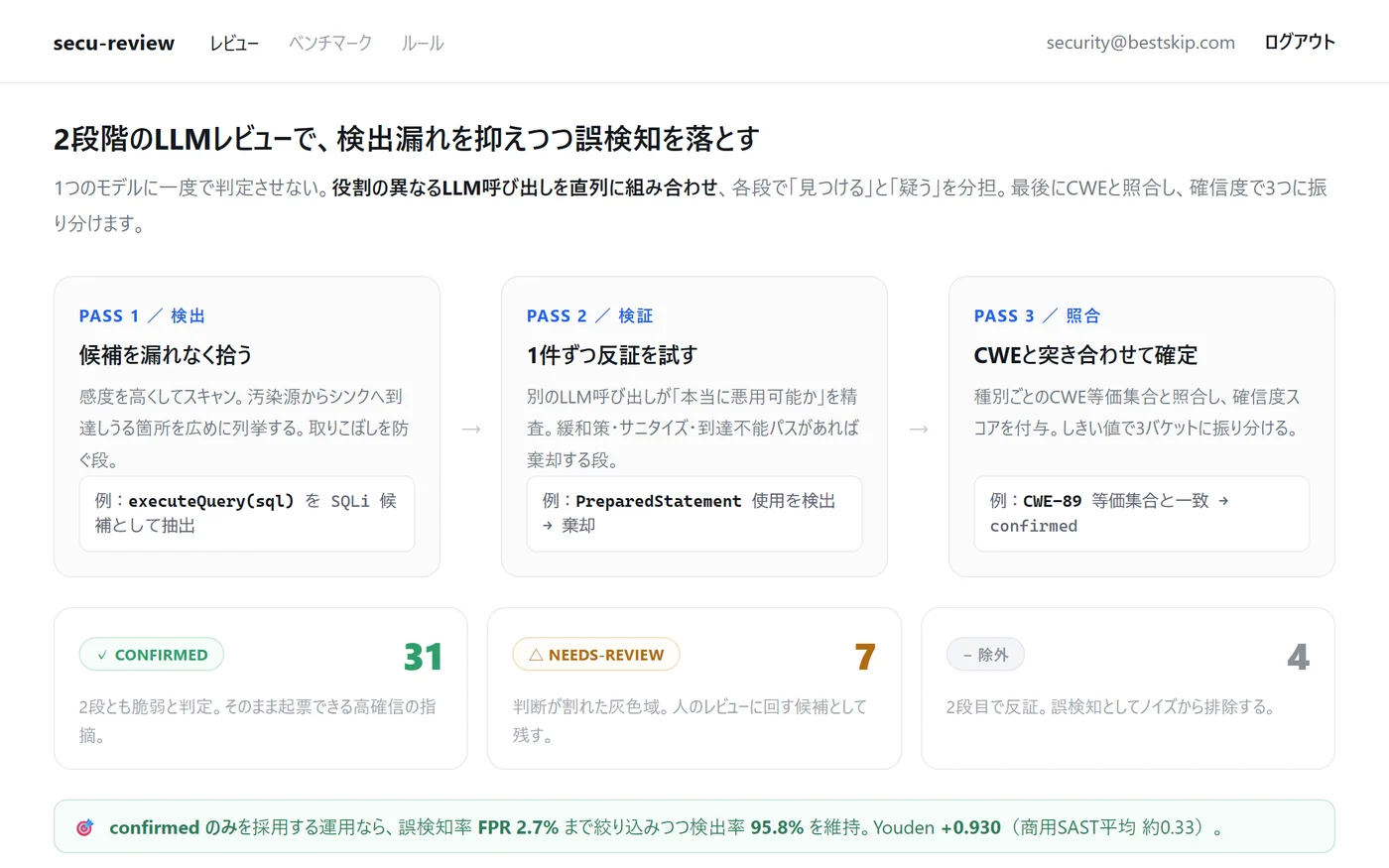1389x868 pixels.
Task: Click the needs-review count 7
Action: click(865, 657)
